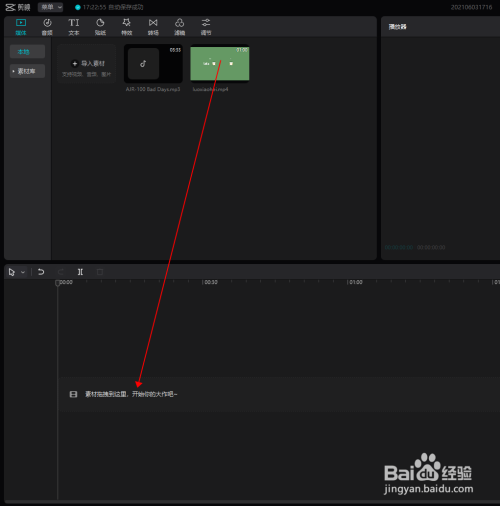Open the 媒体 (Media) tab
Viewport: 500px width, 506px height.
pyautogui.click(x=21, y=27)
